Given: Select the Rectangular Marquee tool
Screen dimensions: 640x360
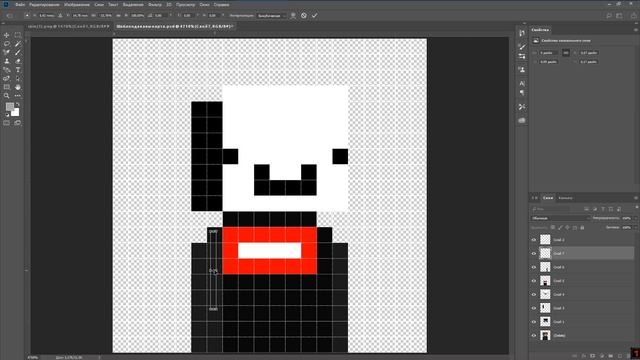Looking at the screenshot, I should (18, 36).
